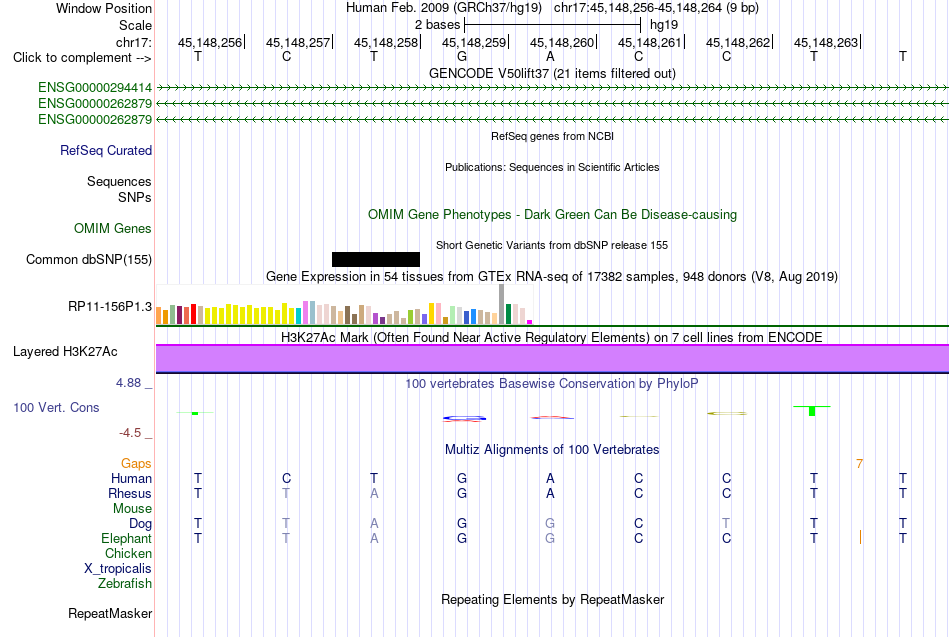The height and width of the screenshot is (637, 950).
Task: Click the 'Click to complement -->' label
Action: click(x=82, y=58)
